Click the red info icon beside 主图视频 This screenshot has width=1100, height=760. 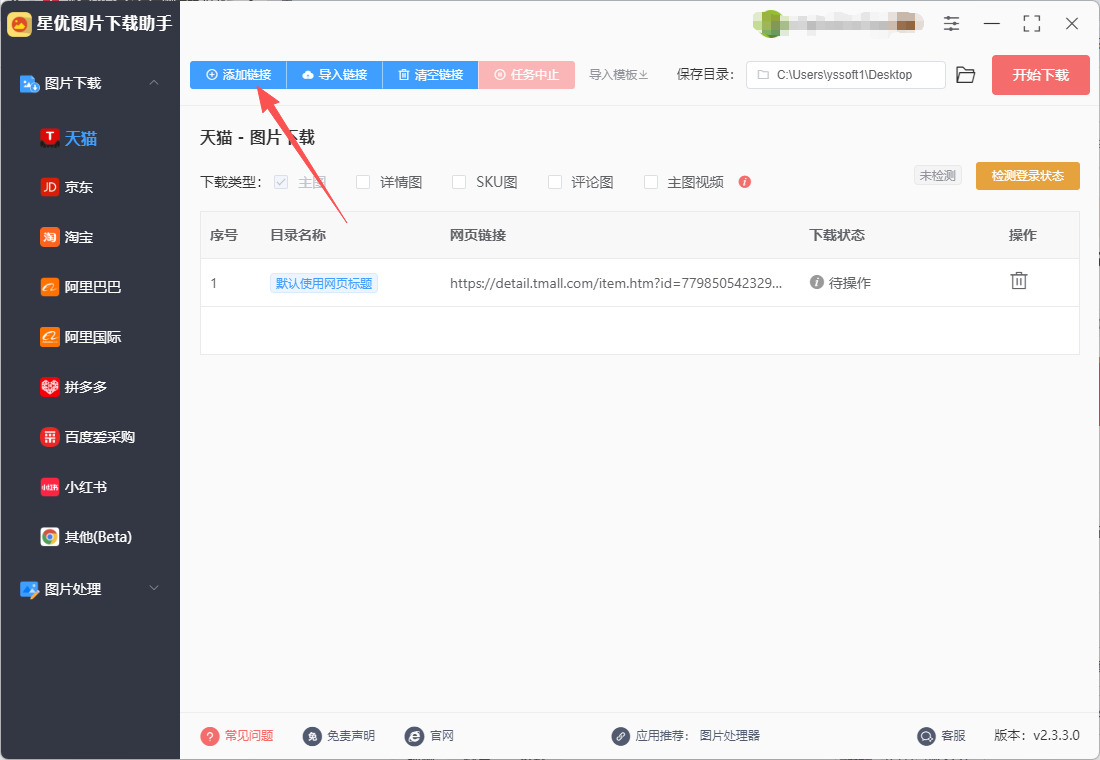point(745,182)
